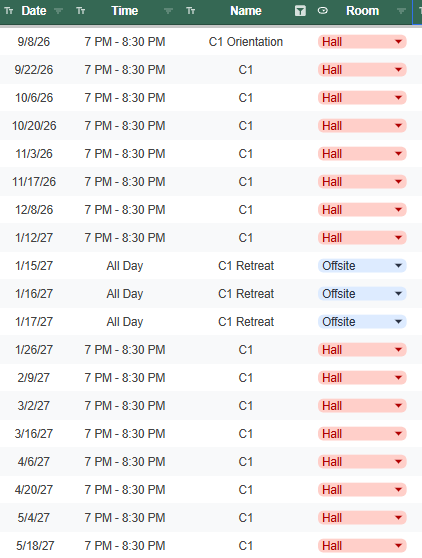422x558 pixels.
Task: Open the Hall room chip for 5/18/27
Action: click(362, 546)
